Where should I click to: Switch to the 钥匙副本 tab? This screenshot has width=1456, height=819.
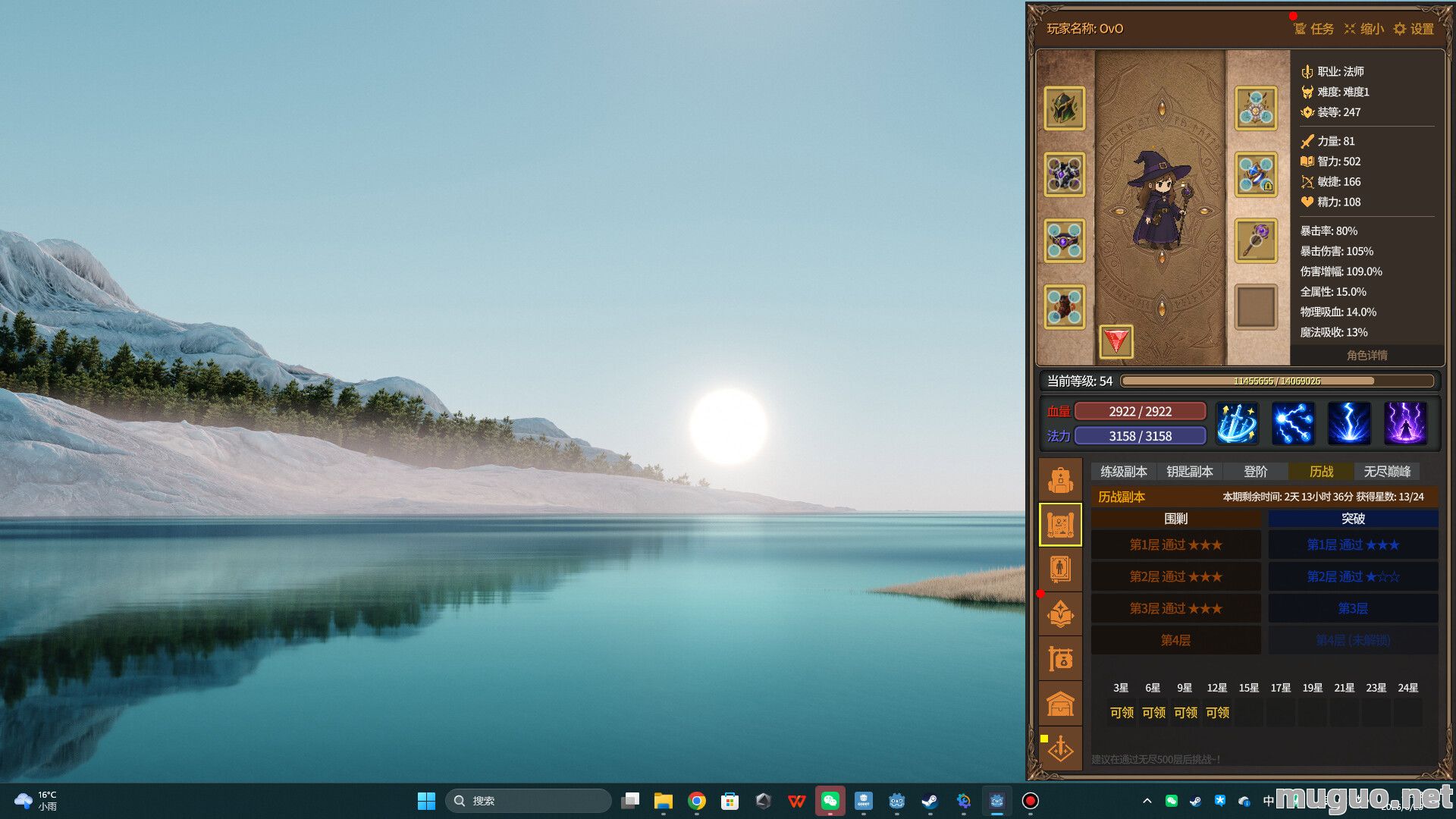(x=1190, y=472)
